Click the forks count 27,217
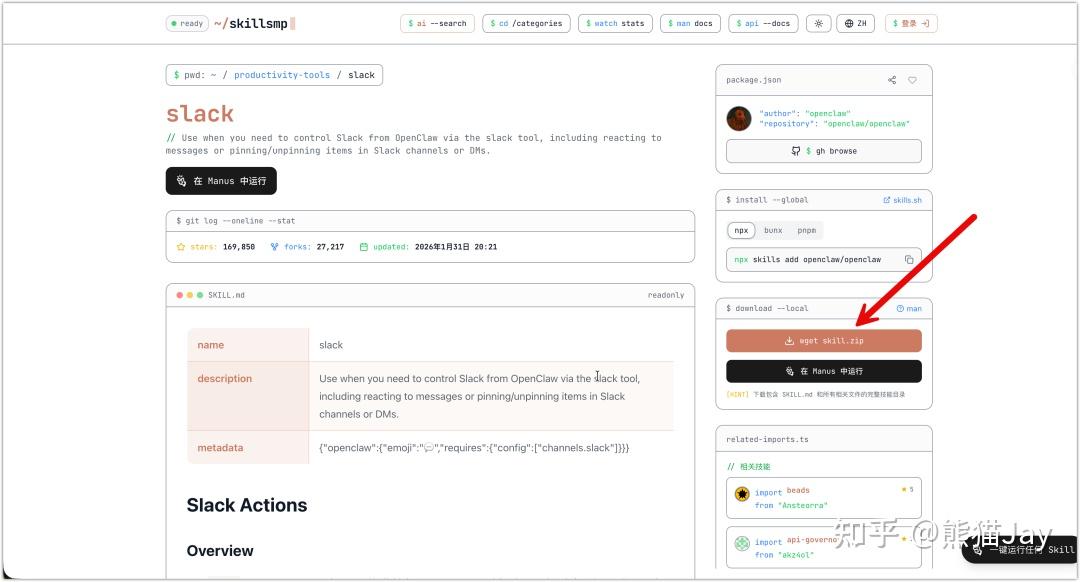Image resolution: width=1080 pixels, height=582 pixels. [330, 247]
